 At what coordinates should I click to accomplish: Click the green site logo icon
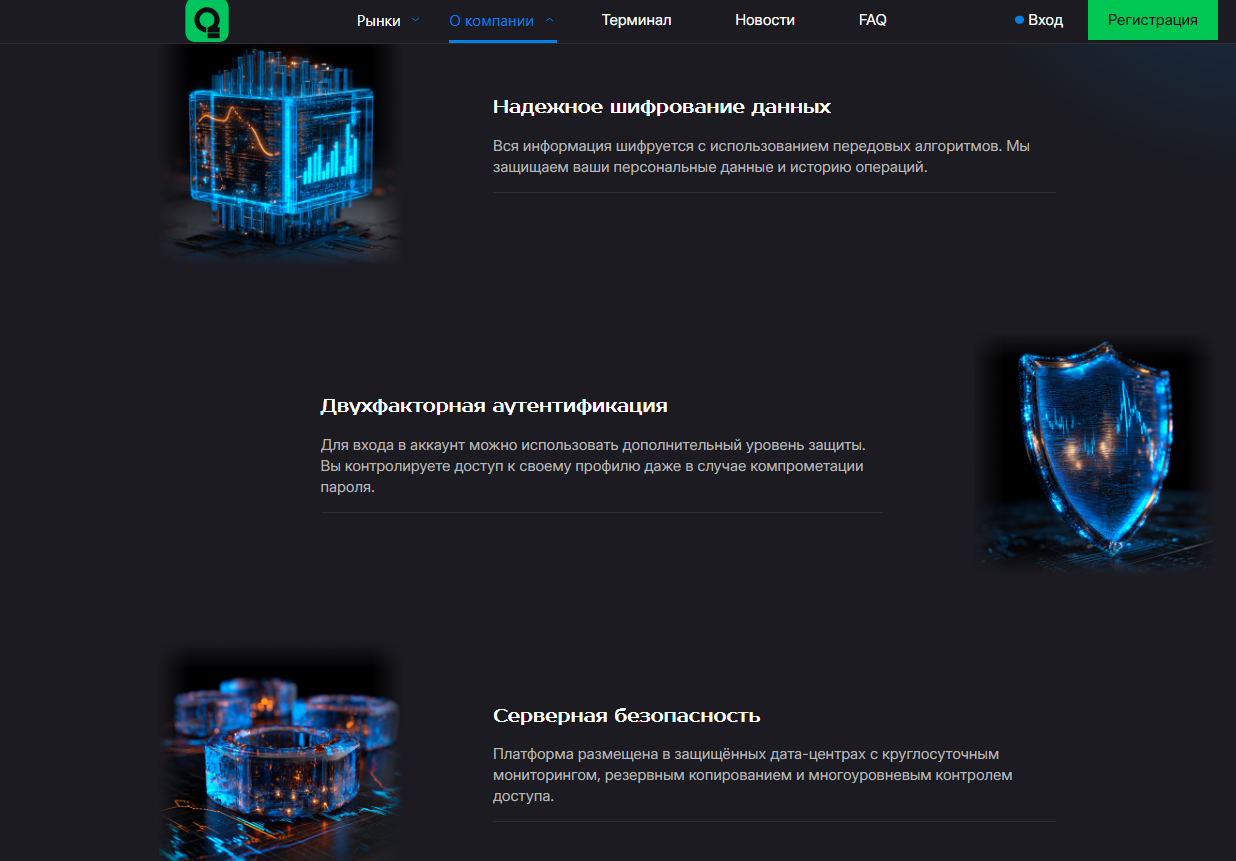207,20
